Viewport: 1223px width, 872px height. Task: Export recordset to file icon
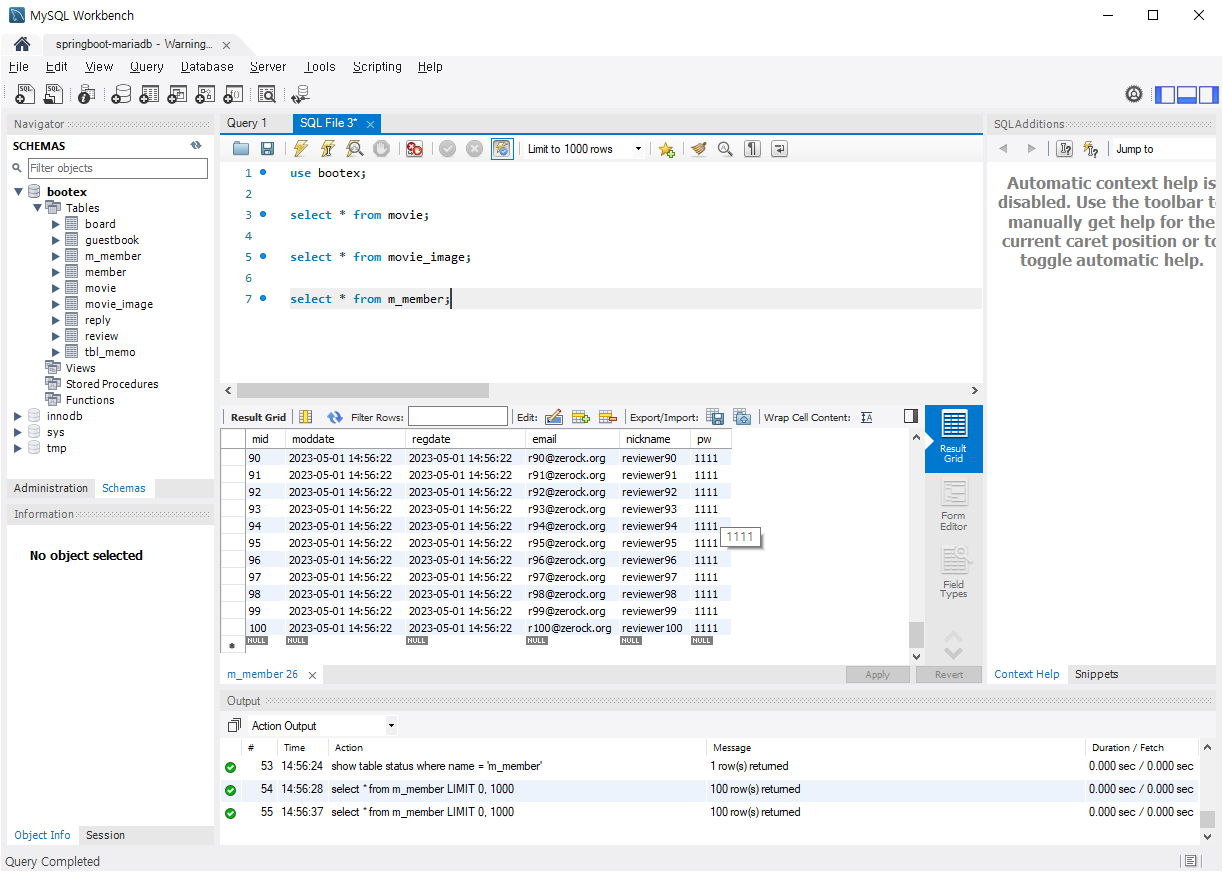[715, 417]
